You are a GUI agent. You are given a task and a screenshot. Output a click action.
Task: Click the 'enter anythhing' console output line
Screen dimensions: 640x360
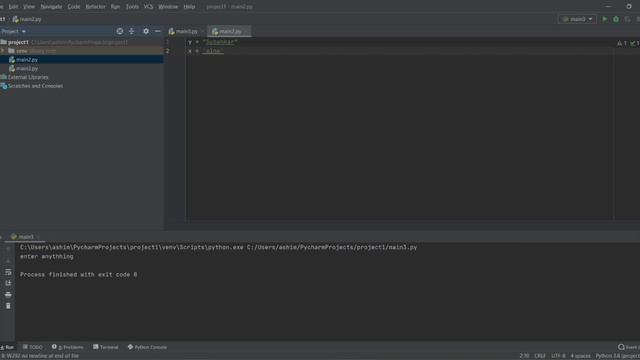pyautogui.click(x=47, y=257)
